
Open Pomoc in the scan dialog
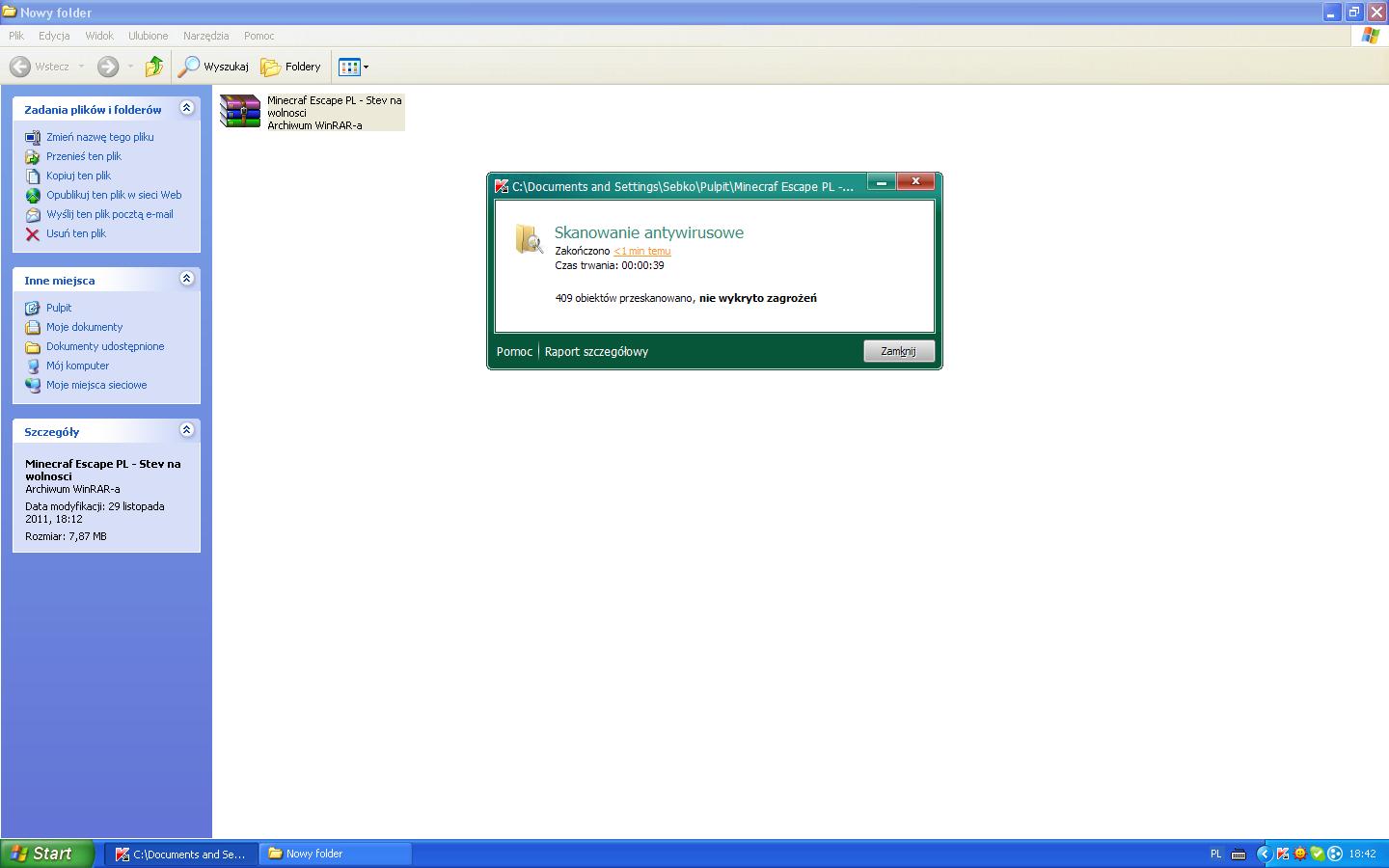click(x=514, y=351)
